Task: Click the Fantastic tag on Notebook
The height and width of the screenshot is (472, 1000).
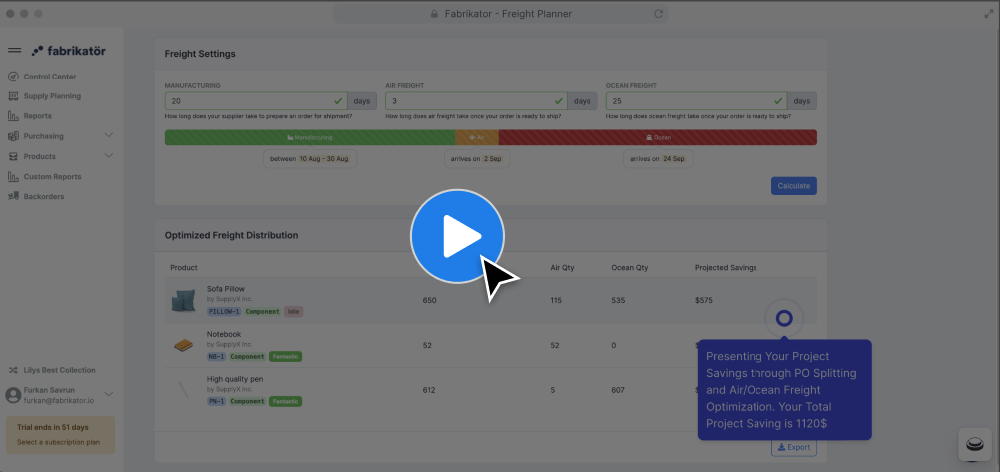Action: click(x=285, y=357)
